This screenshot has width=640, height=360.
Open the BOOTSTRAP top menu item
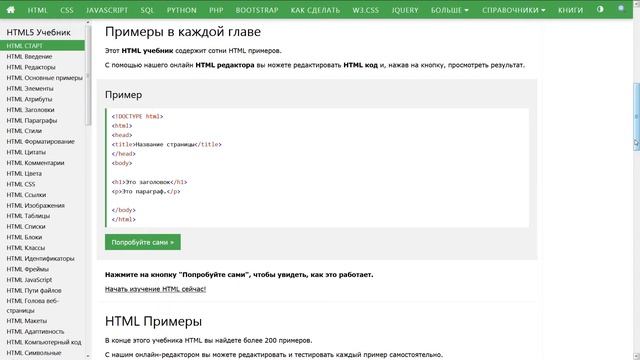(257, 10)
